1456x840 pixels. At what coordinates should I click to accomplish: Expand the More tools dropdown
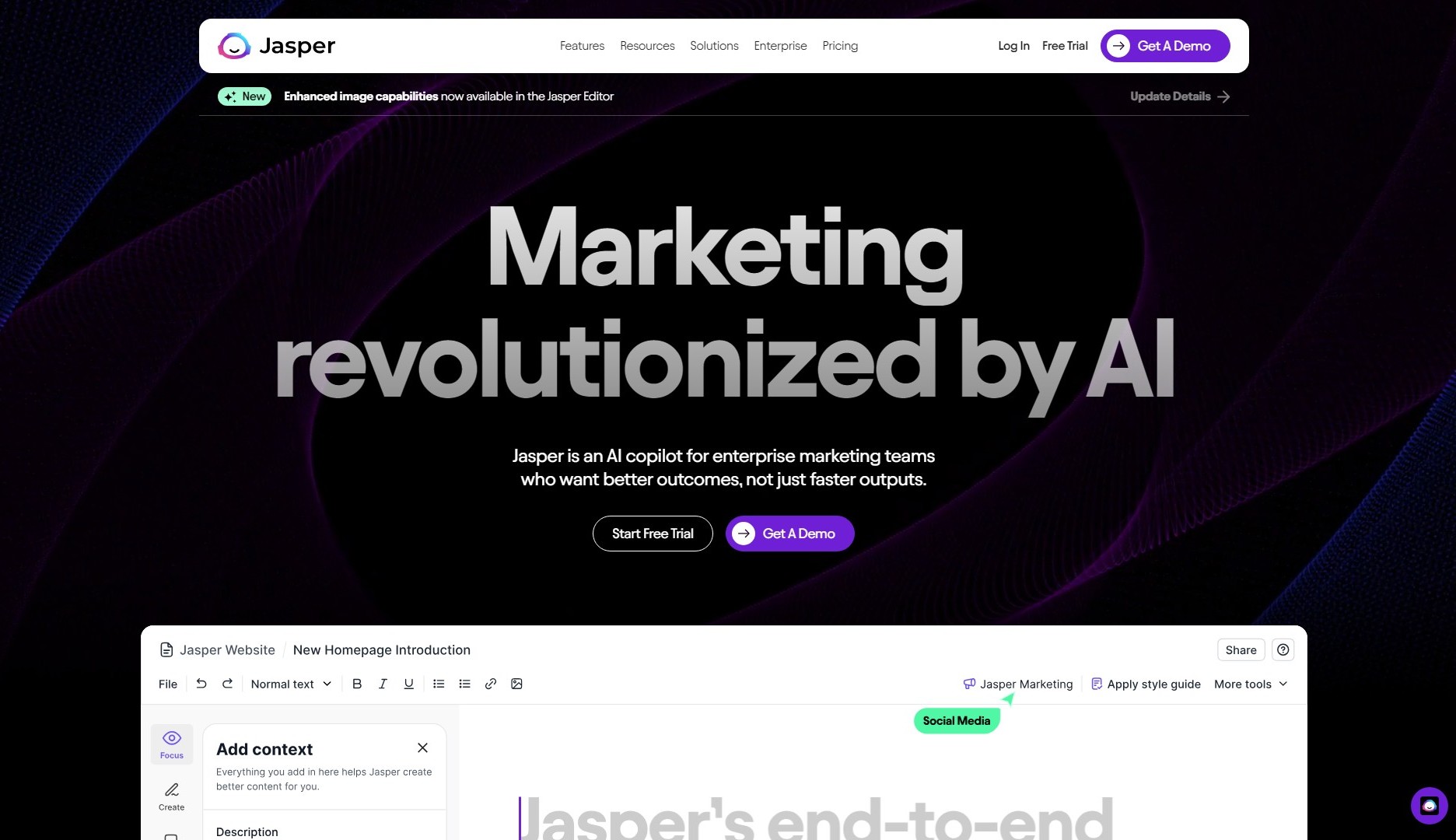click(1251, 684)
